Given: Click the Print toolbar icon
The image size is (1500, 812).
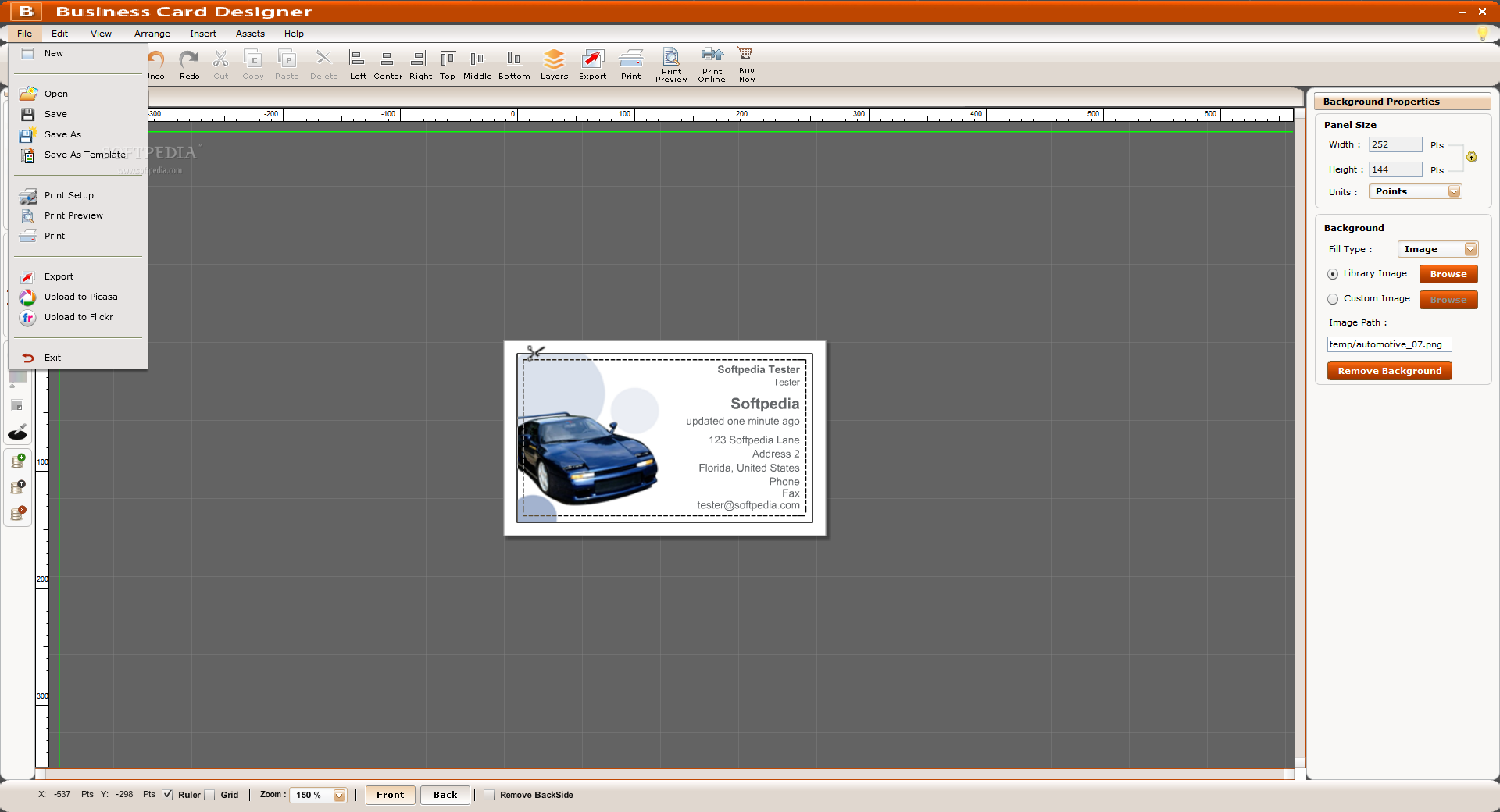Looking at the screenshot, I should pos(631,65).
